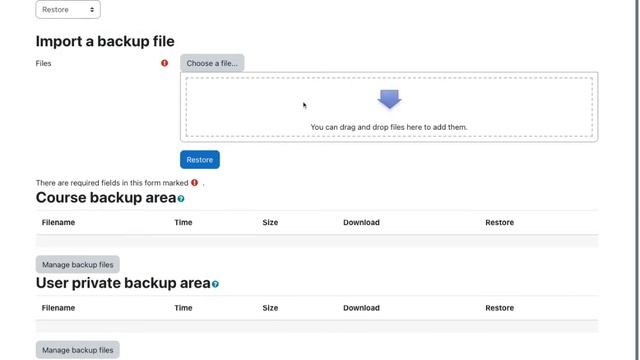Click the Choose a file... button
The image size is (640, 360).
(212, 63)
